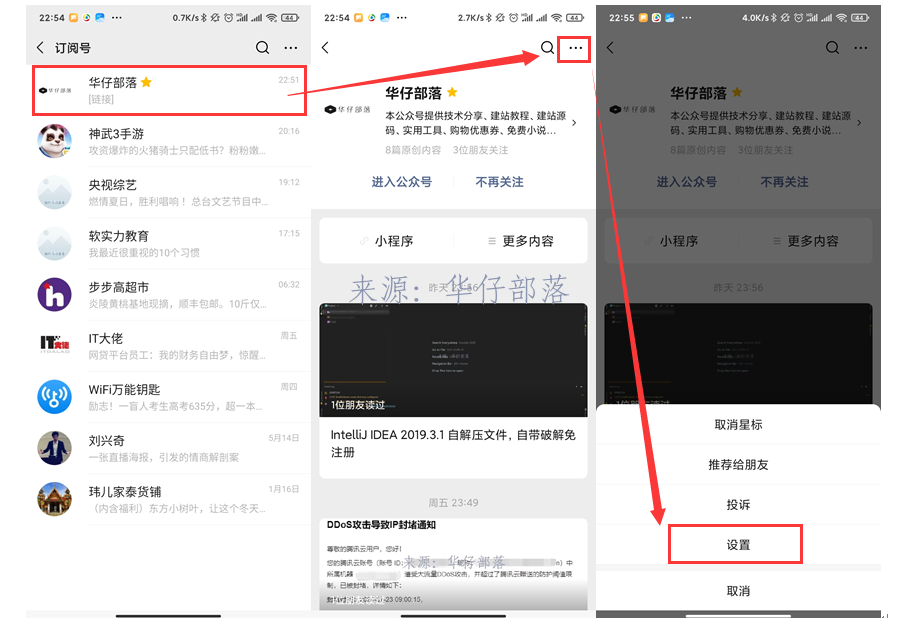Tap 取消 to dismiss the action sheet
Screen dimensions: 916x636
click(738, 591)
